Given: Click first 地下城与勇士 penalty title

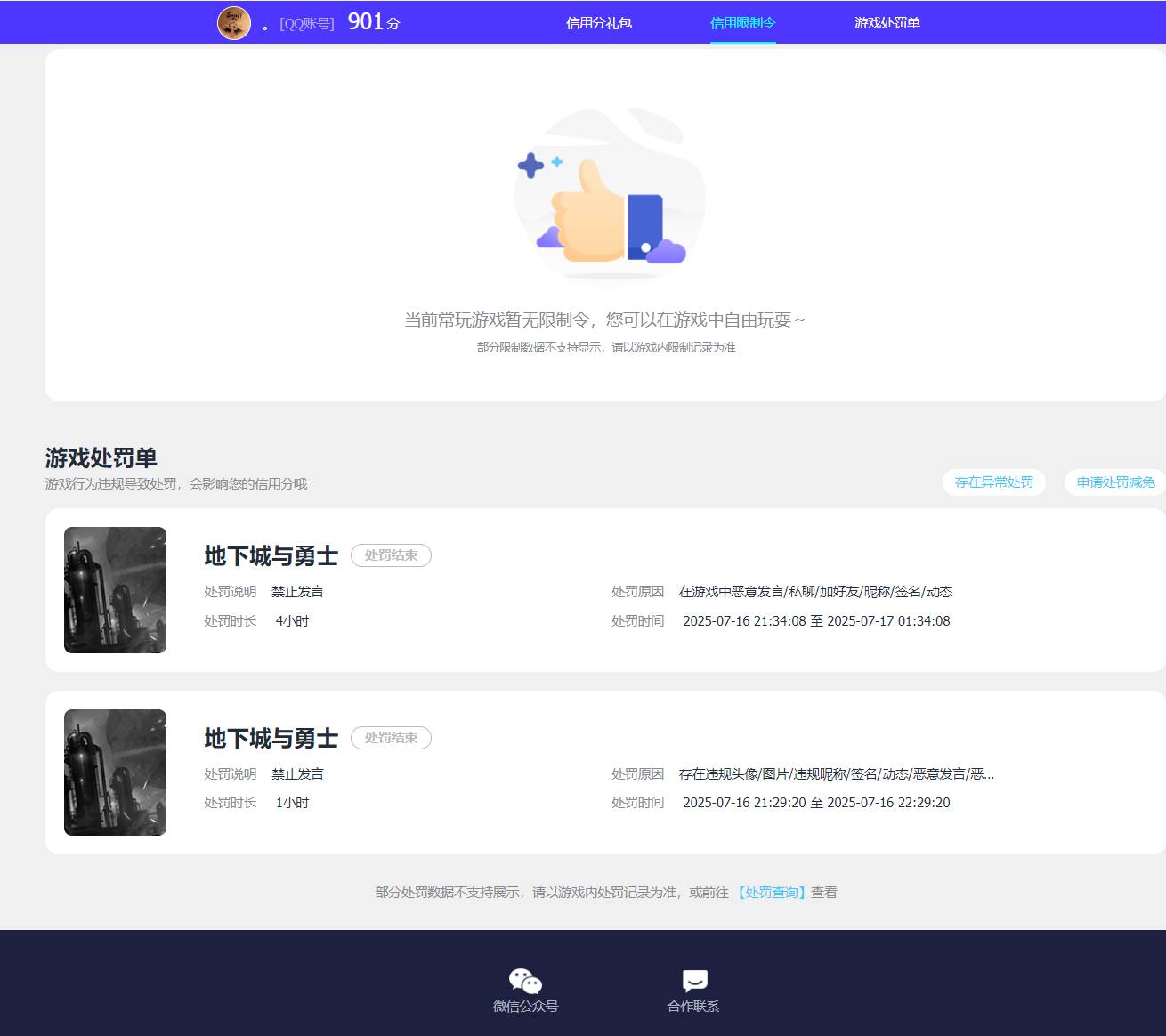Looking at the screenshot, I should point(271,556).
